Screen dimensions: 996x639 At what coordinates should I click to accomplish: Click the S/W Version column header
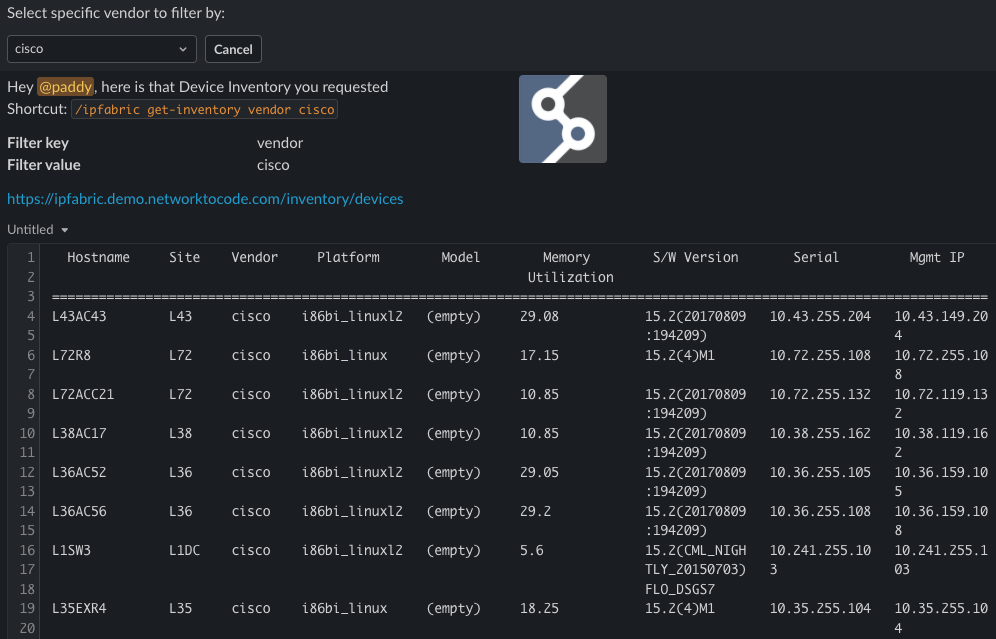point(696,257)
